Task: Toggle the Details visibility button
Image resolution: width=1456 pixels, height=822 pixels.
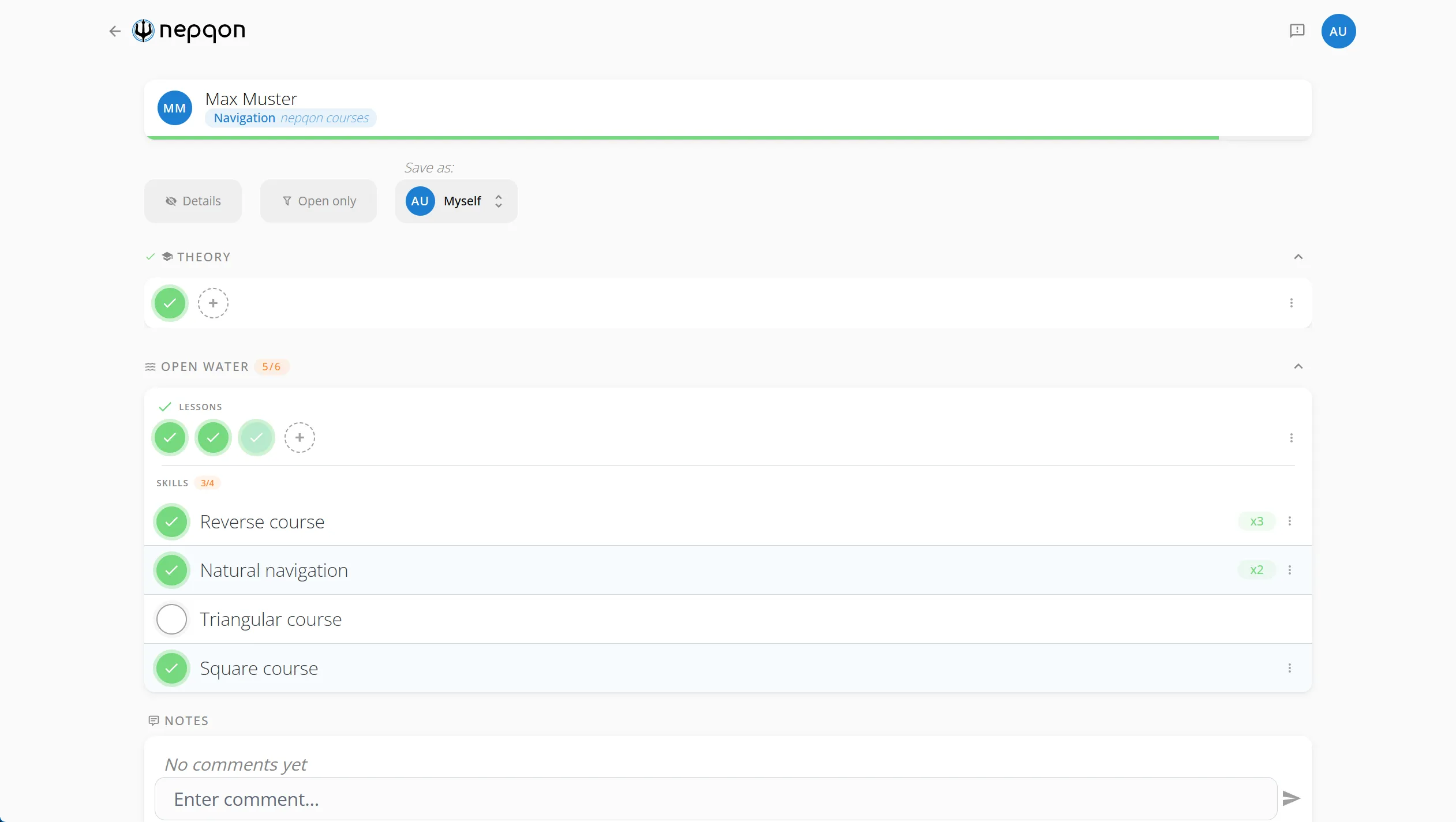Action: tap(193, 201)
